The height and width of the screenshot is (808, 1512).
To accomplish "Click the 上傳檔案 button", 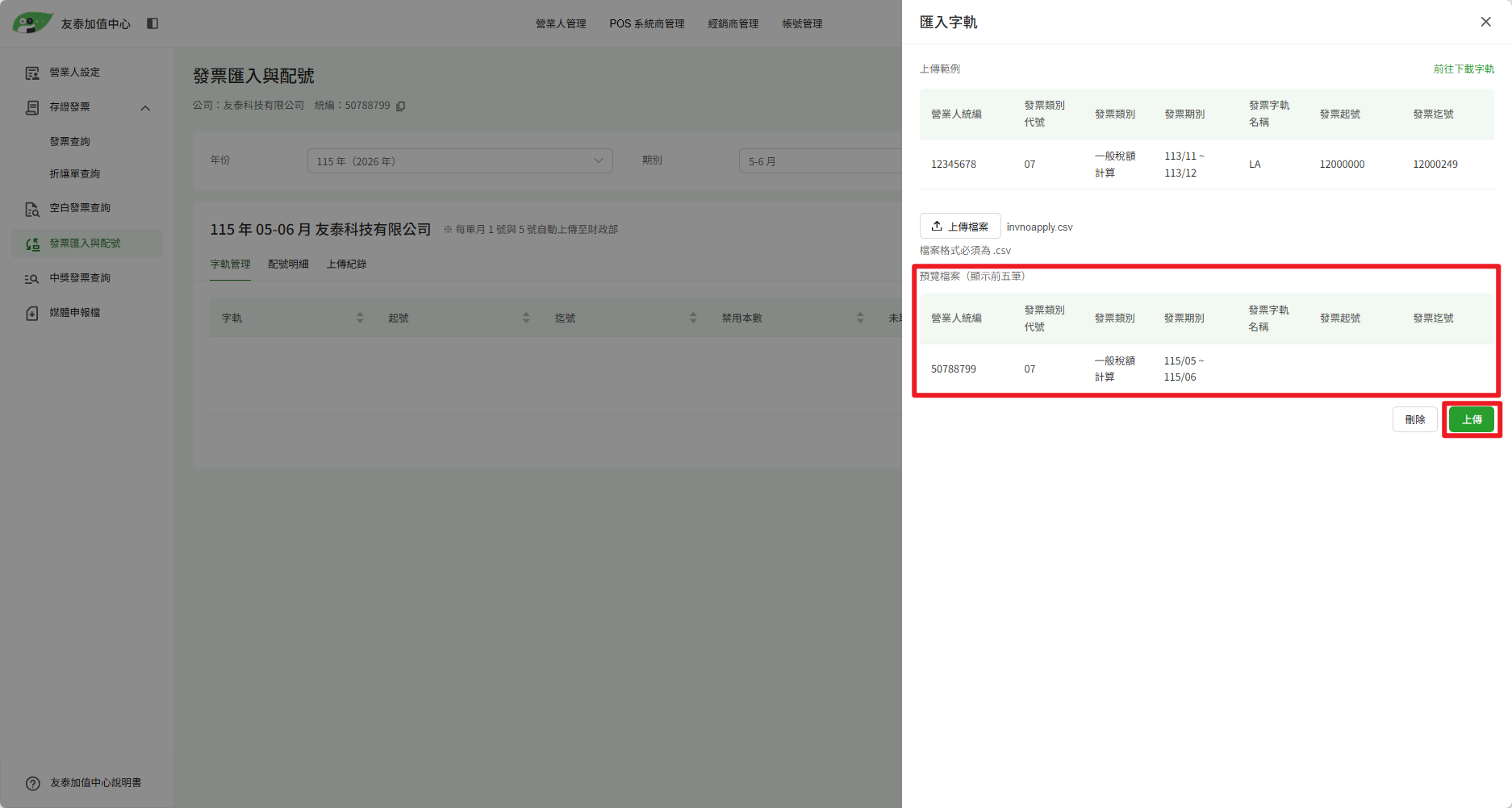I will (x=960, y=227).
